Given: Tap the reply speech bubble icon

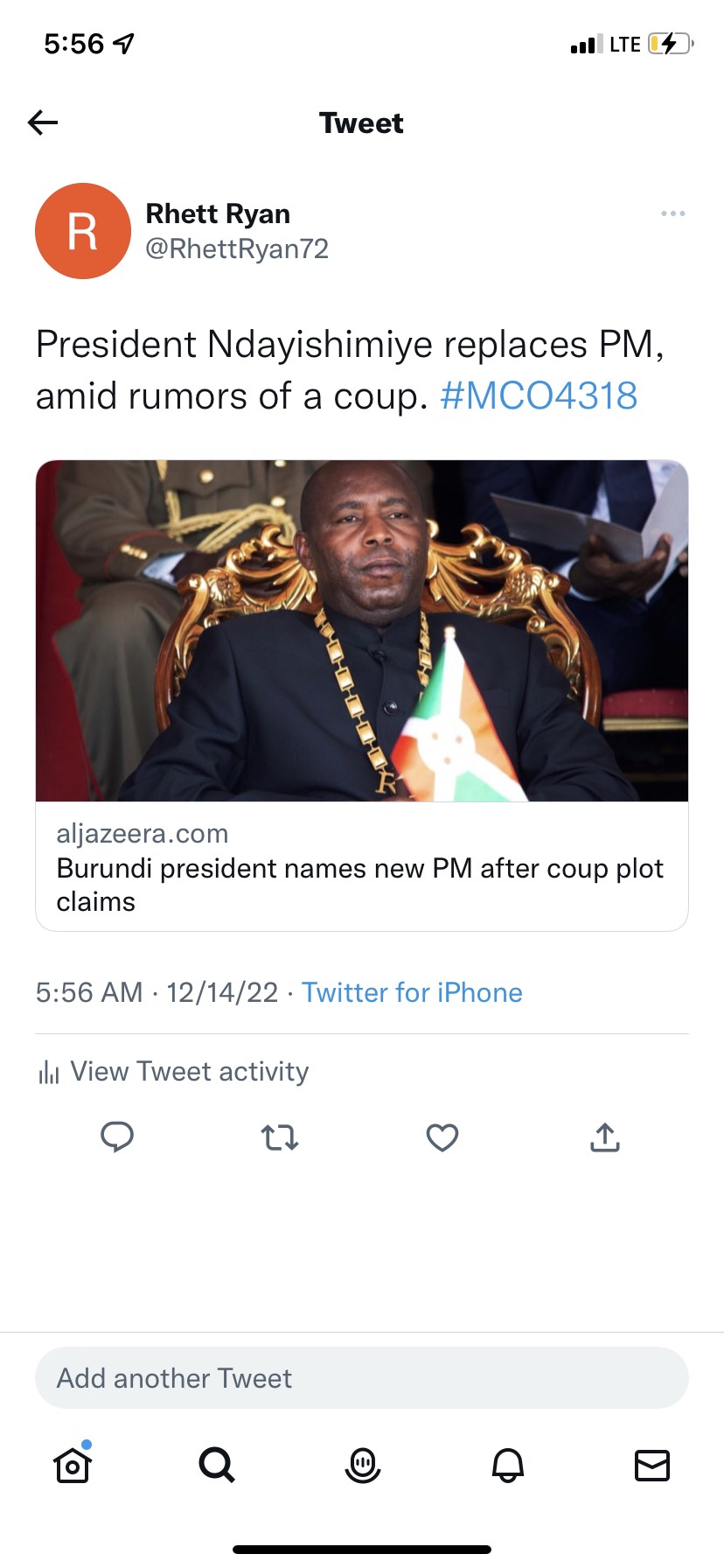Looking at the screenshot, I should tap(117, 1137).
